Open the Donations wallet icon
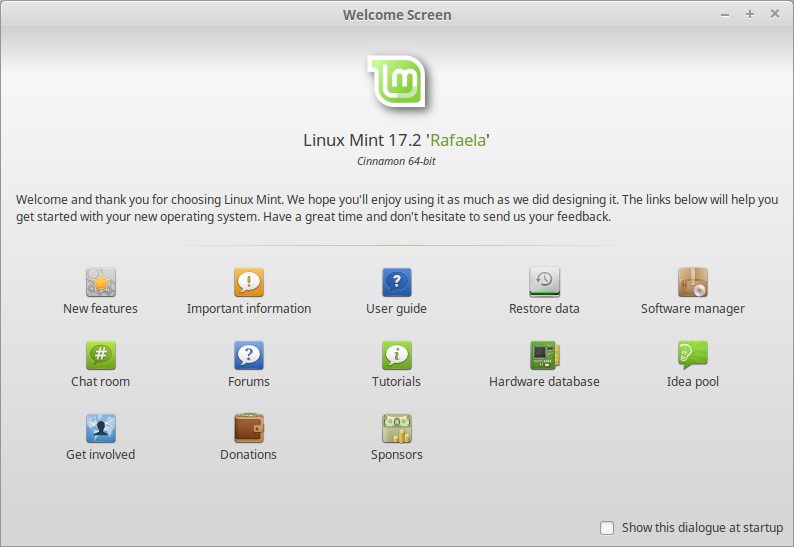 coord(249,428)
